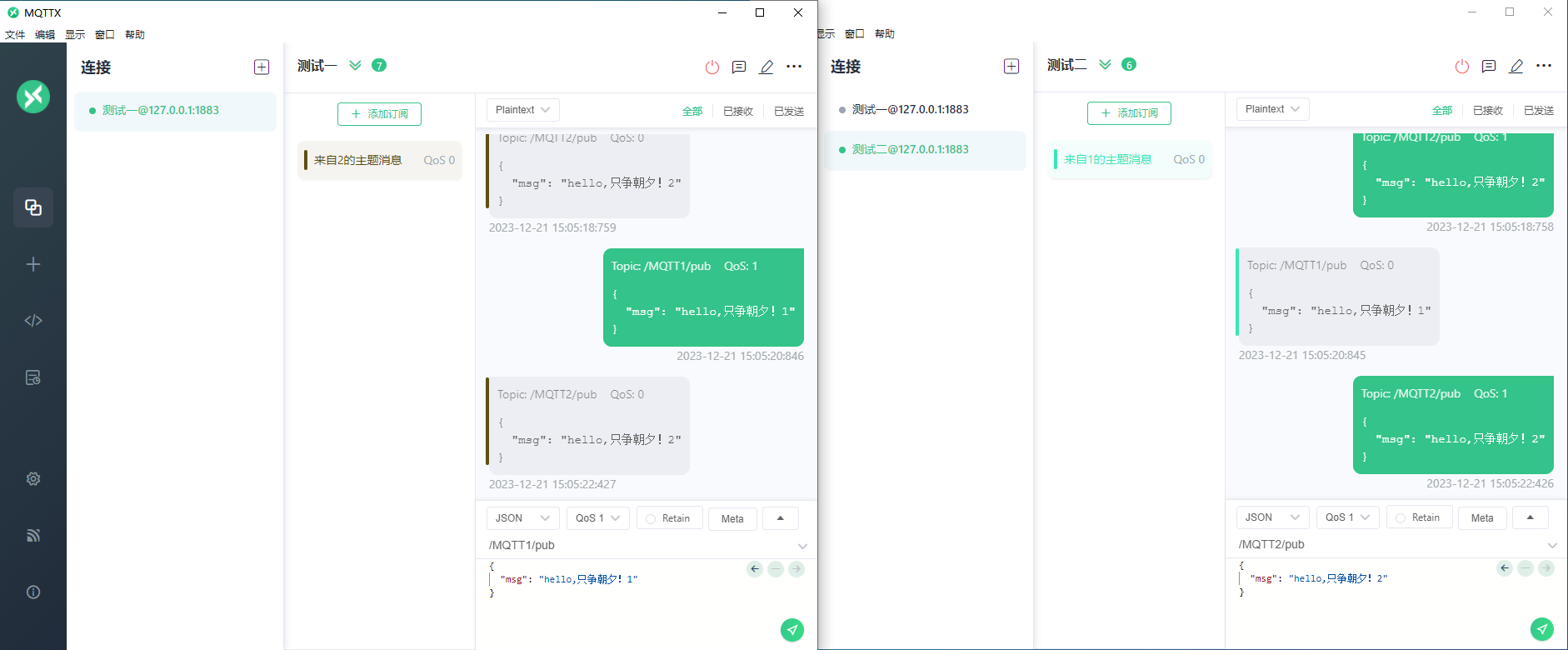1568x650 pixels.
Task: Open Meta settings in right window
Action: [x=1482, y=518]
